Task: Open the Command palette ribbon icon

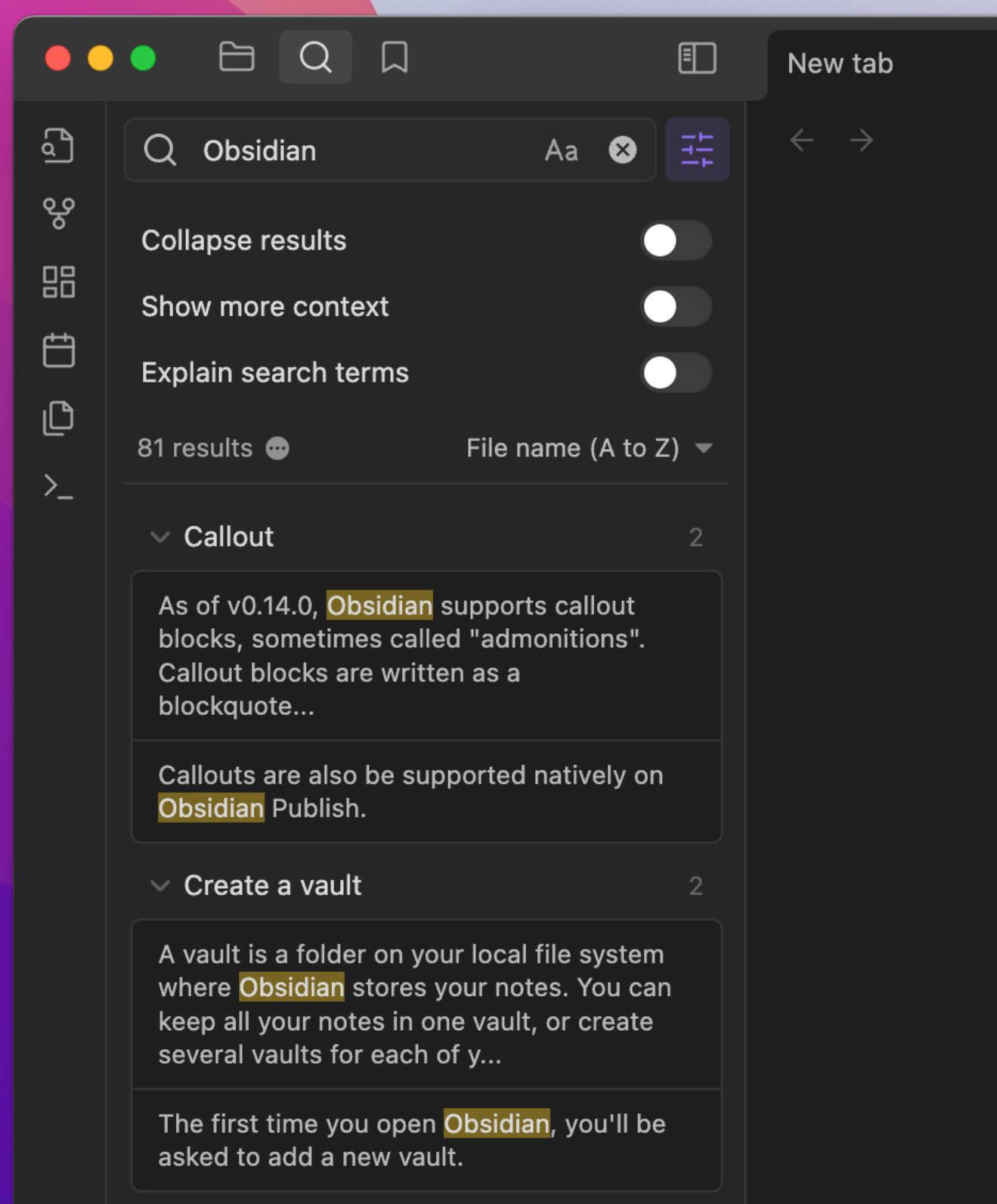Action: coord(58,486)
